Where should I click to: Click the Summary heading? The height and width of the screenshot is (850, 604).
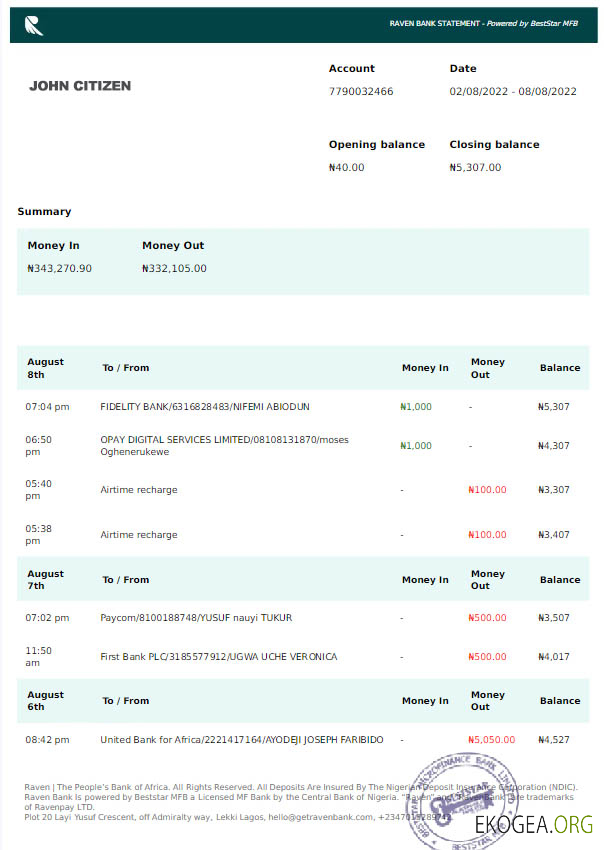(x=44, y=211)
